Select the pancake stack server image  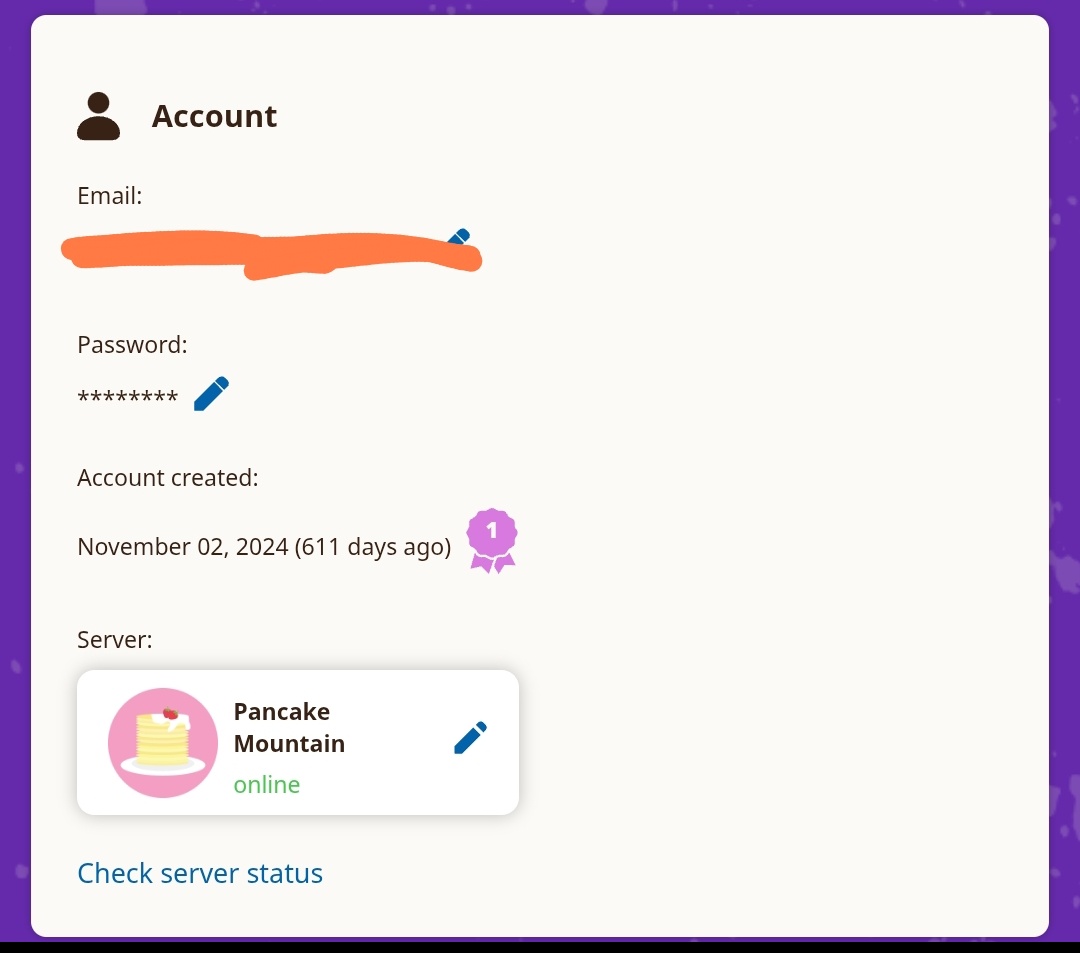point(163,742)
